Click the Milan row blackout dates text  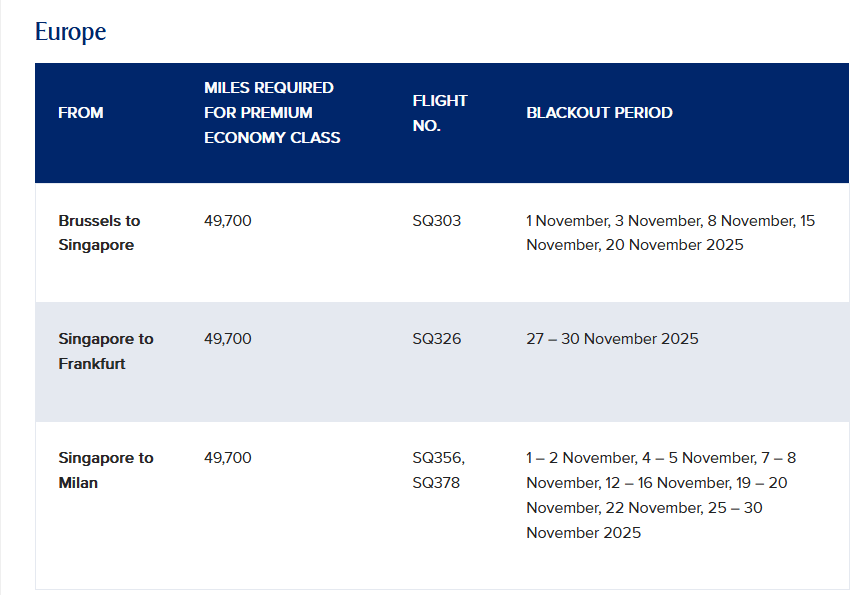[x=661, y=495]
